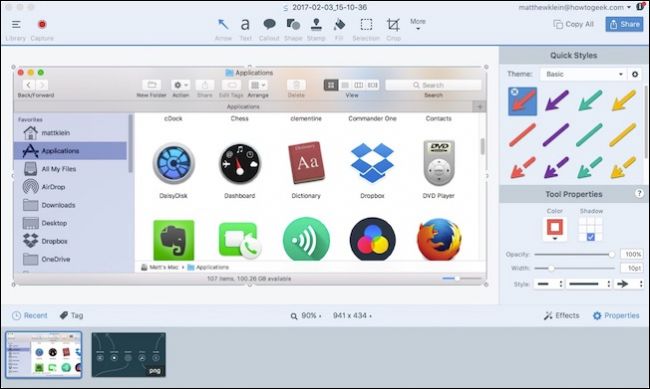Open the dark png thumbnail in tray
The image size is (650, 389).
click(129, 355)
